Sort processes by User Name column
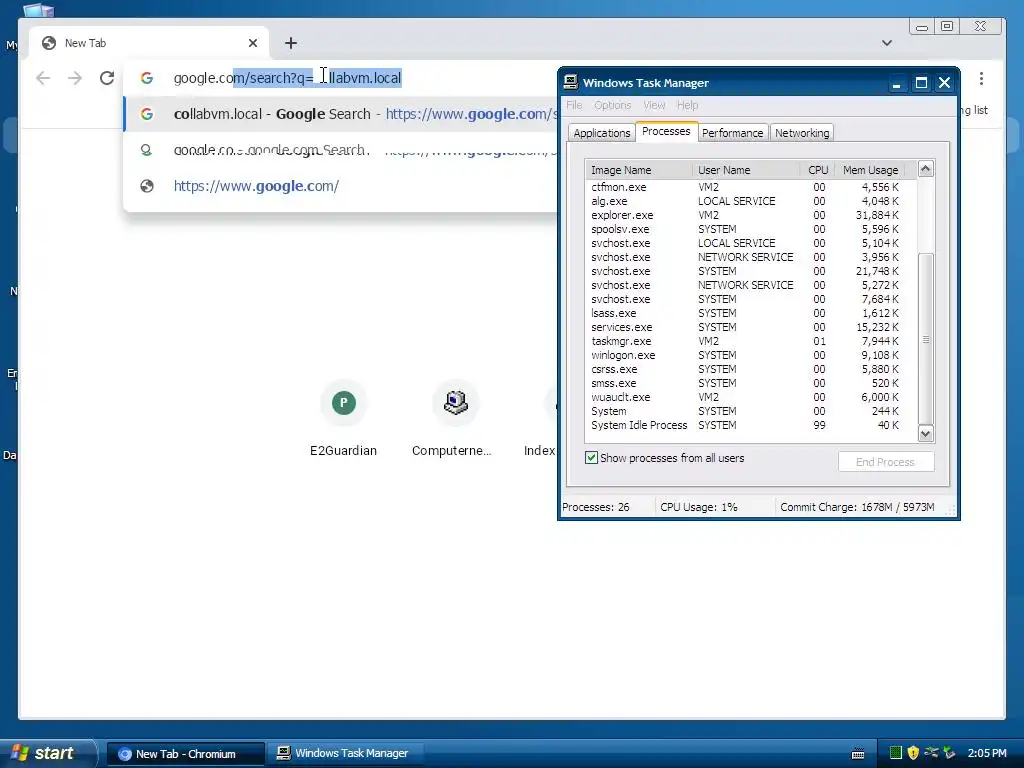The width and height of the screenshot is (1024, 768). click(x=746, y=170)
